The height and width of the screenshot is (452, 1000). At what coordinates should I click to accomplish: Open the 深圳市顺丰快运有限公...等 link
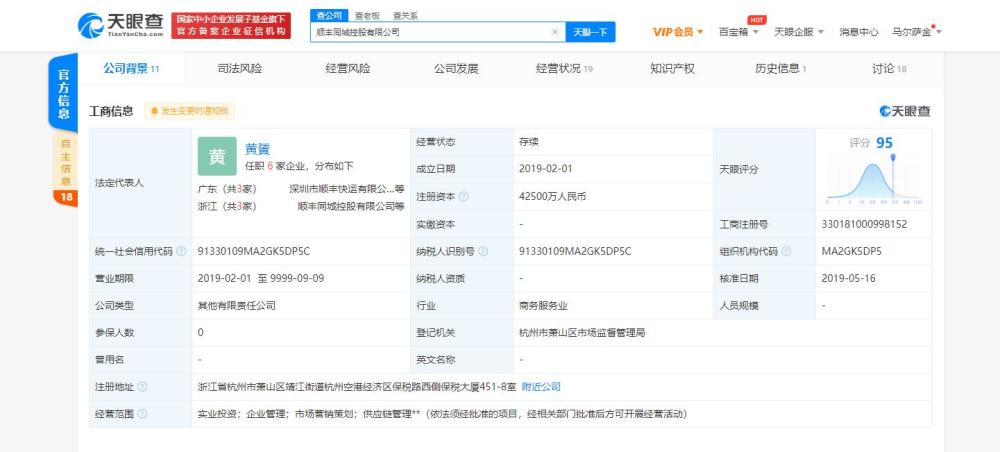pos(347,189)
